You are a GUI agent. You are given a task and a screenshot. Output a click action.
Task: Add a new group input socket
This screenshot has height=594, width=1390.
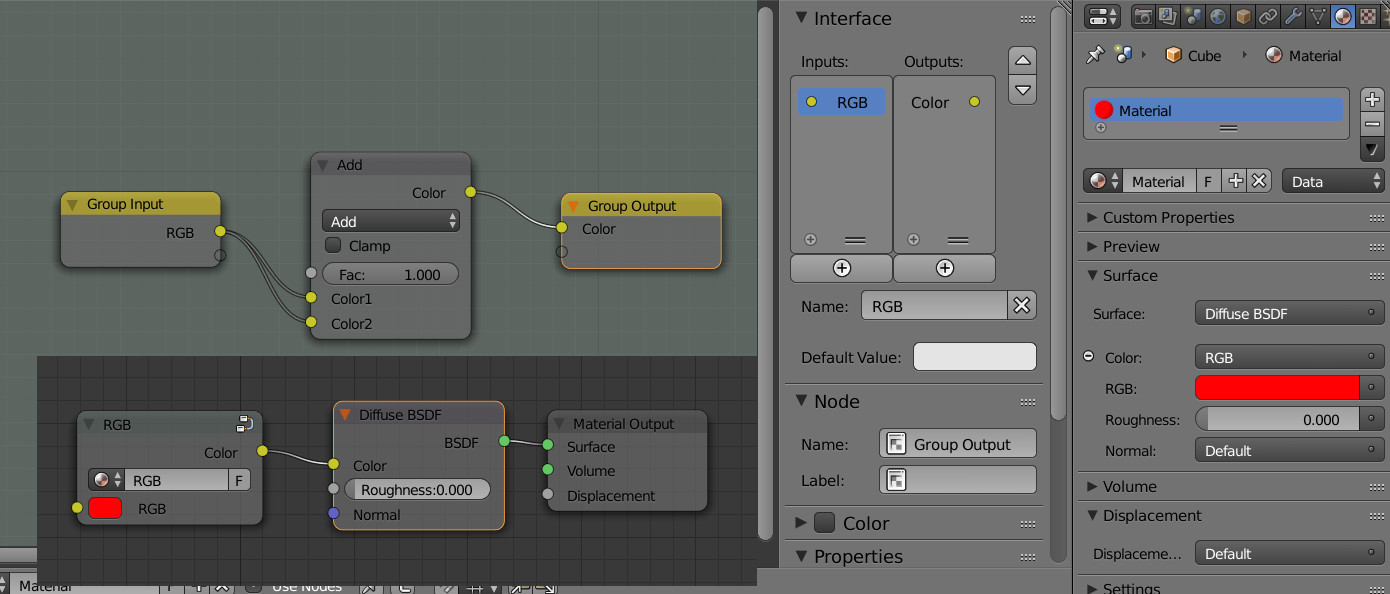(x=841, y=268)
